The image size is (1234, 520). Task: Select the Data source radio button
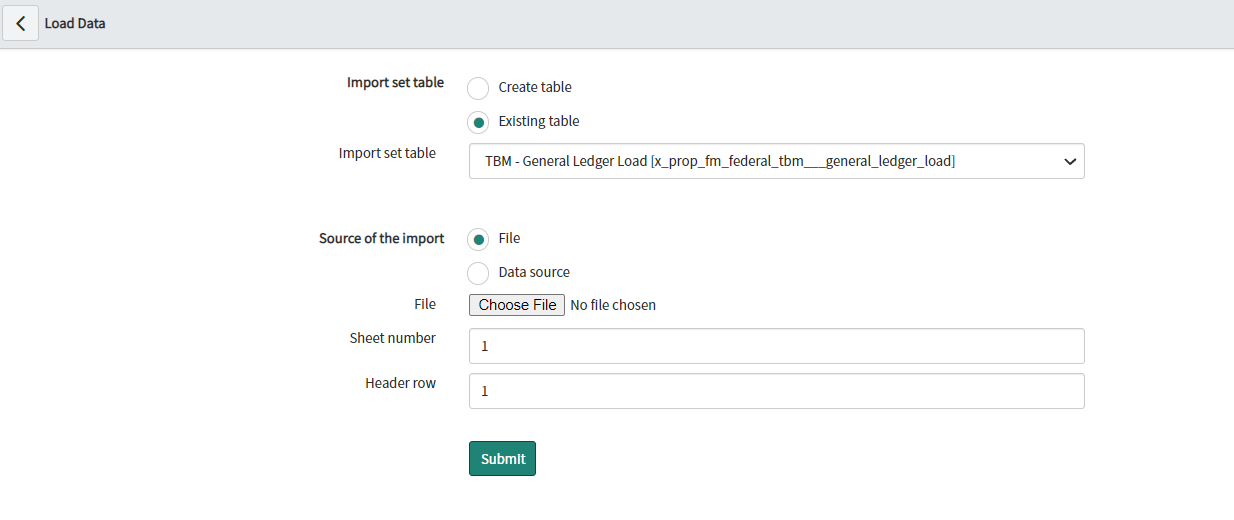(x=478, y=273)
